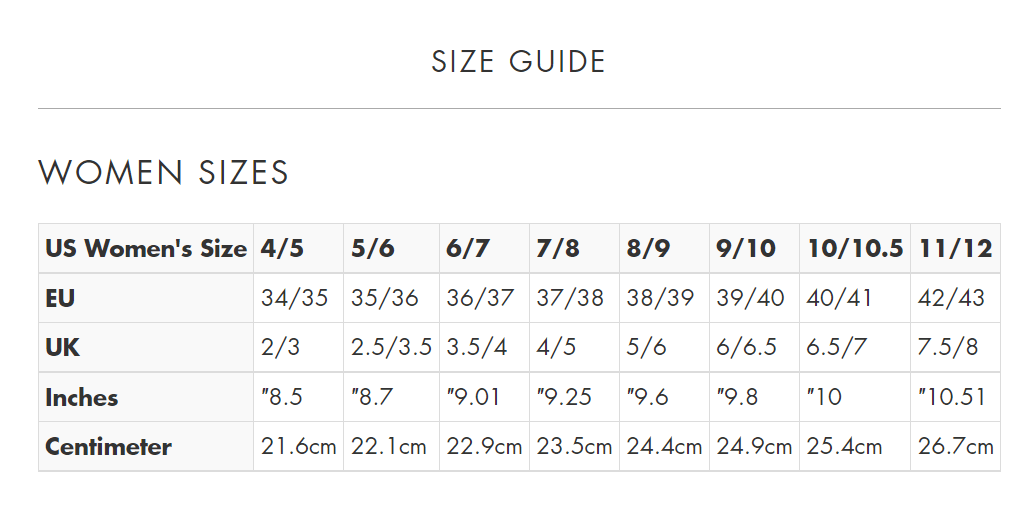Select the 9.01 inches cell
This screenshot has width=1027, height=514.
[473, 397]
